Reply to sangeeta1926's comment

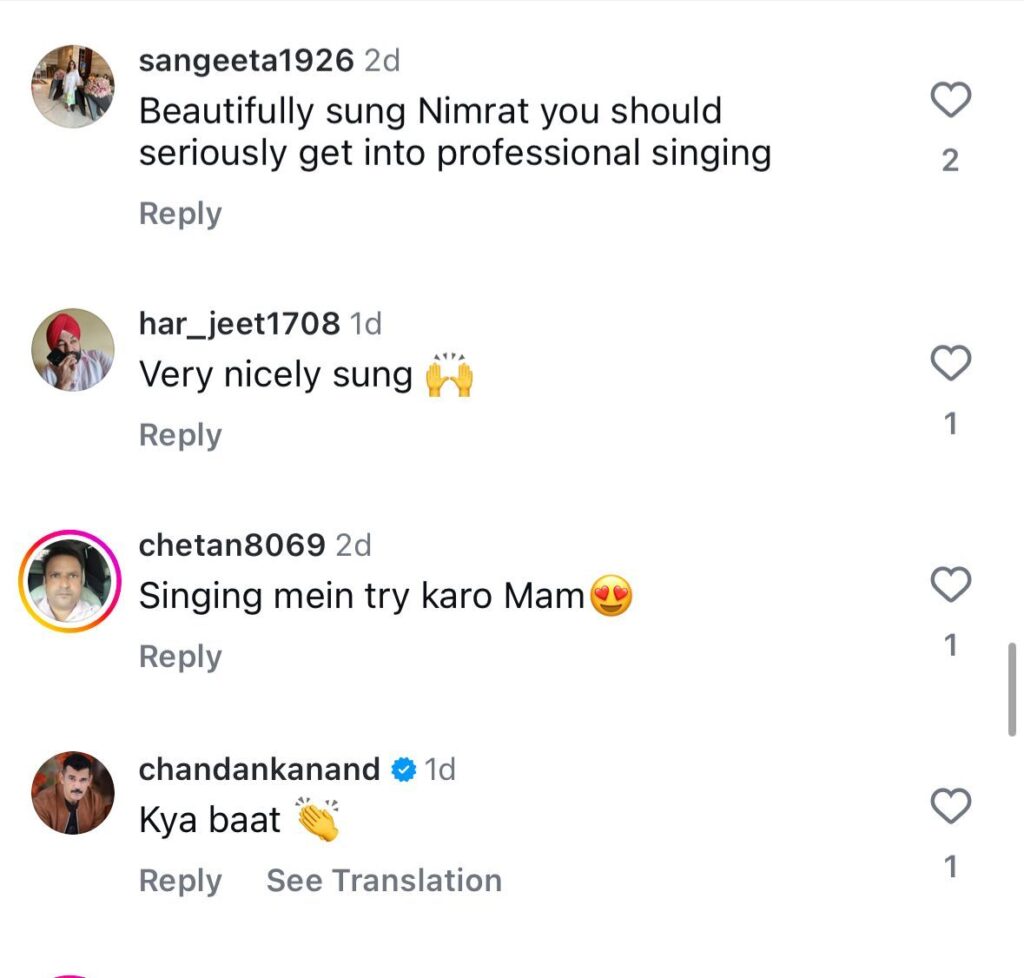click(180, 214)
